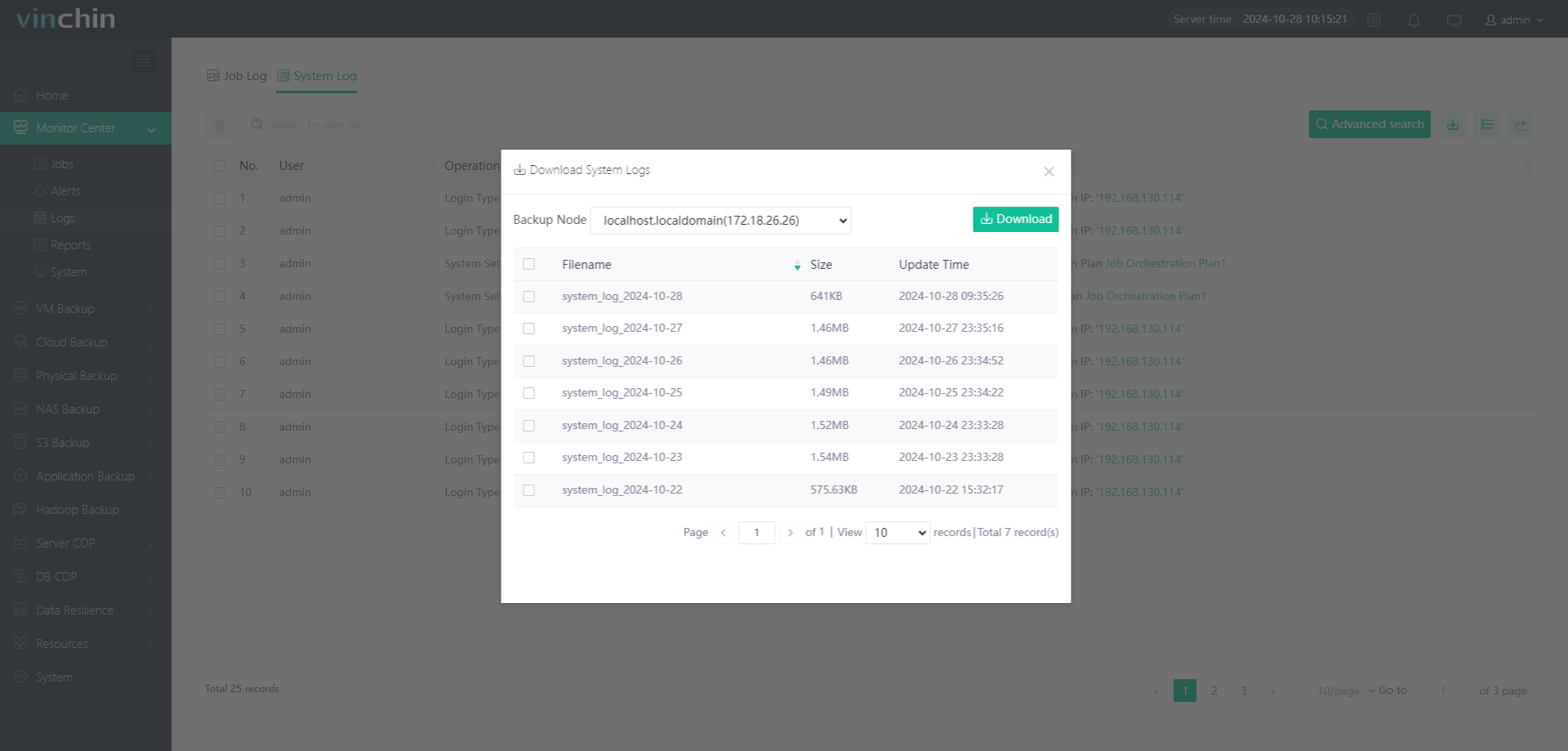Open the notifications bell icon
The image size is (1568, 751).
coord(1414,20)
